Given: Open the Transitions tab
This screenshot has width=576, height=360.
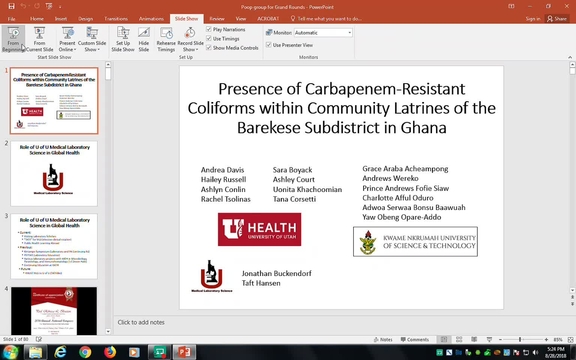Looking at the screenshot, I should [x=116, y=19].
